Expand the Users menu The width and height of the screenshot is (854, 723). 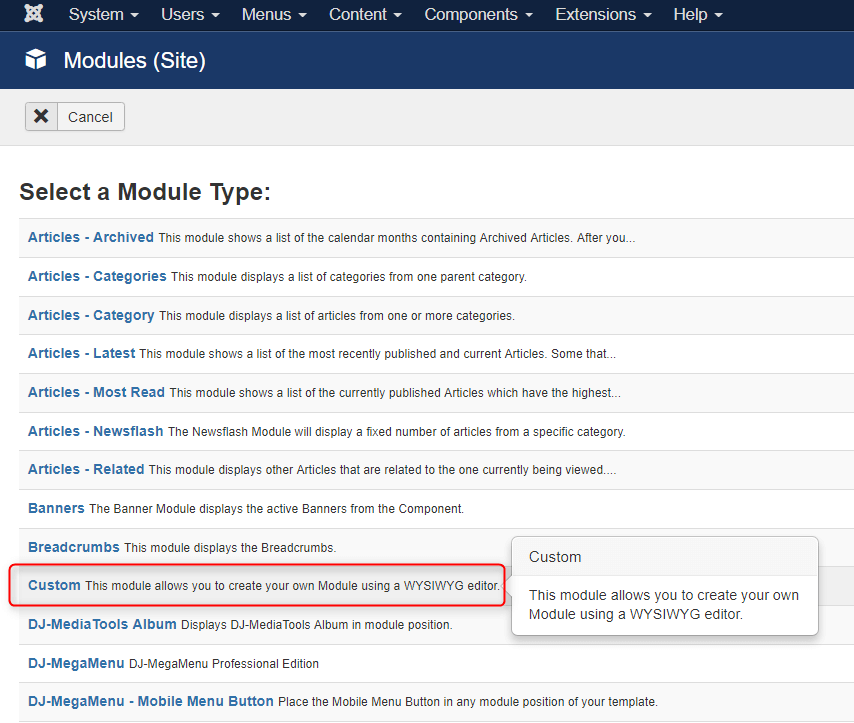pos(190,14)
